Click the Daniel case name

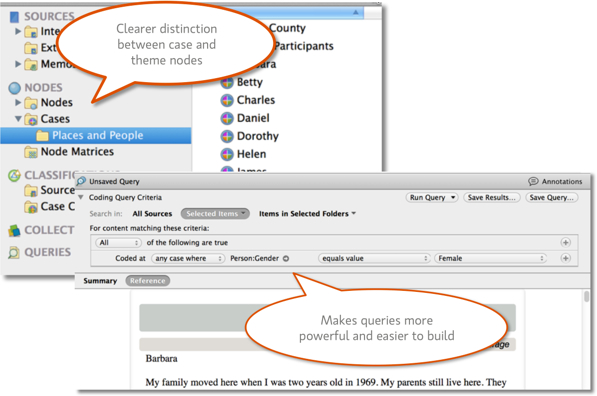click(253, 118)
